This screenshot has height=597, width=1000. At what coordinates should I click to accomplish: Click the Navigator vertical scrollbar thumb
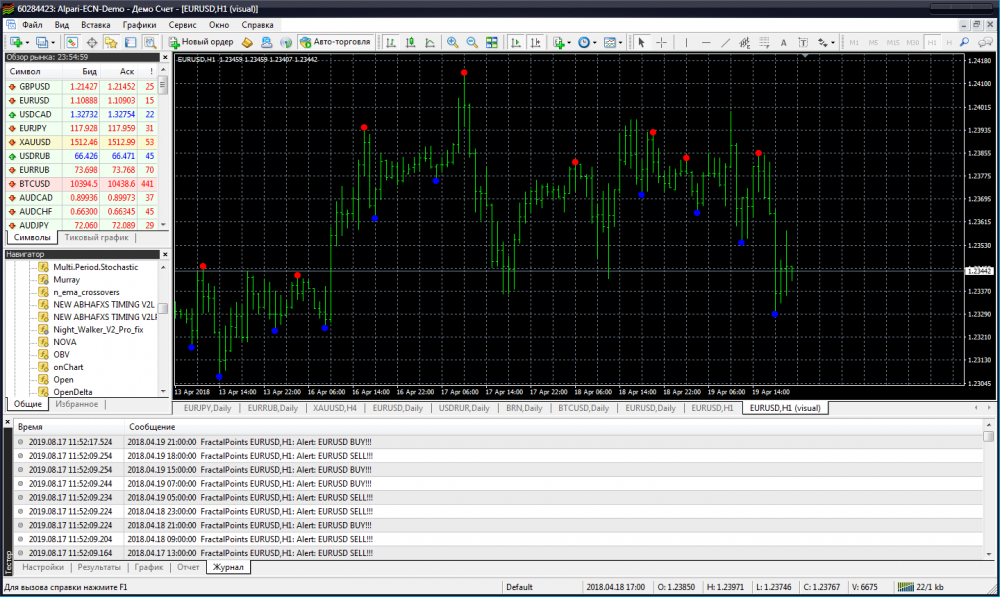coord(163,309)
